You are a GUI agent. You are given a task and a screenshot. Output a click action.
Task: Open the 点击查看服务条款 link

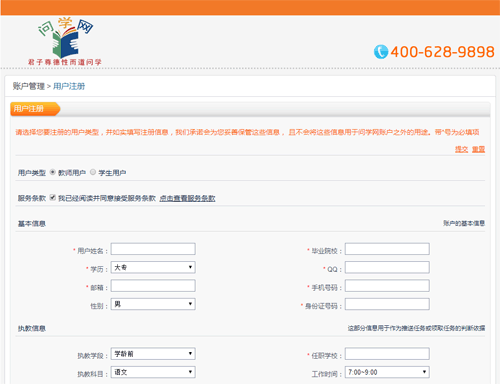[x=187, y=198]
